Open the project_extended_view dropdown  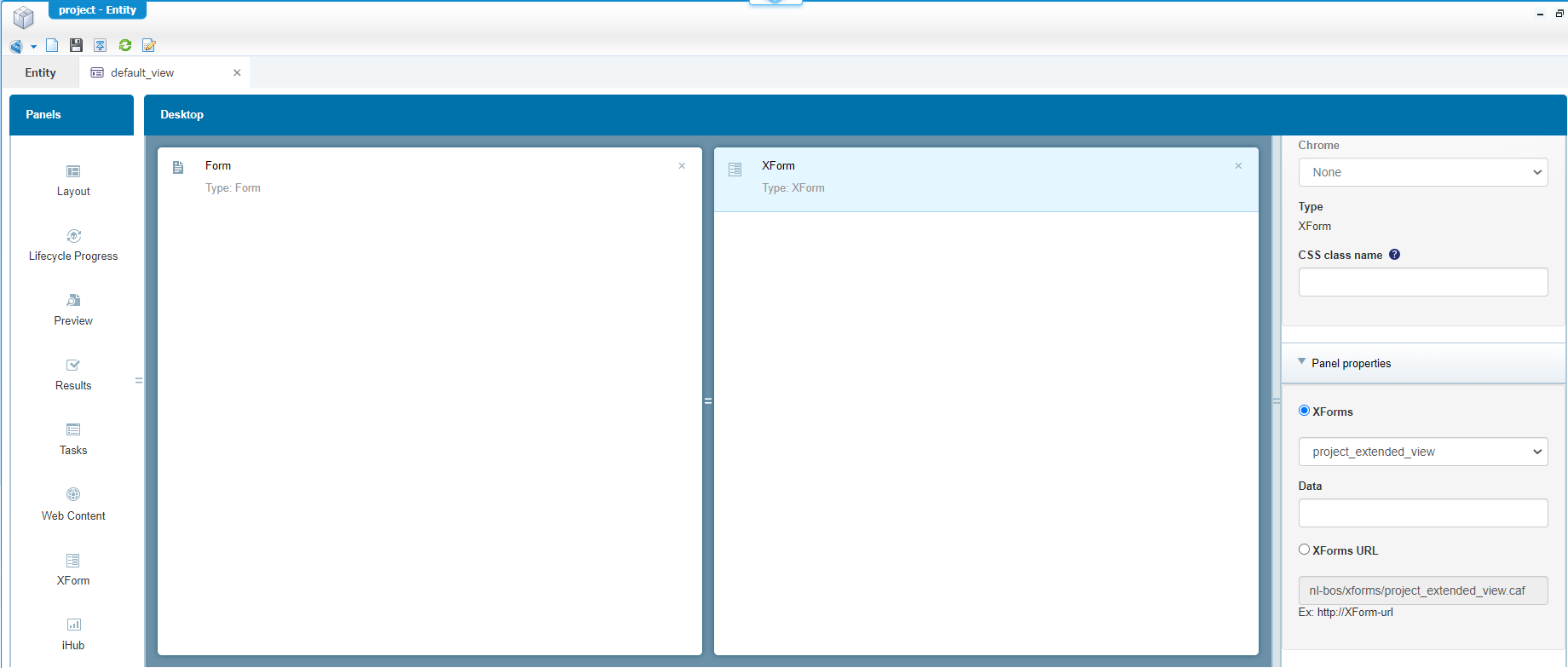[1422, 452]
